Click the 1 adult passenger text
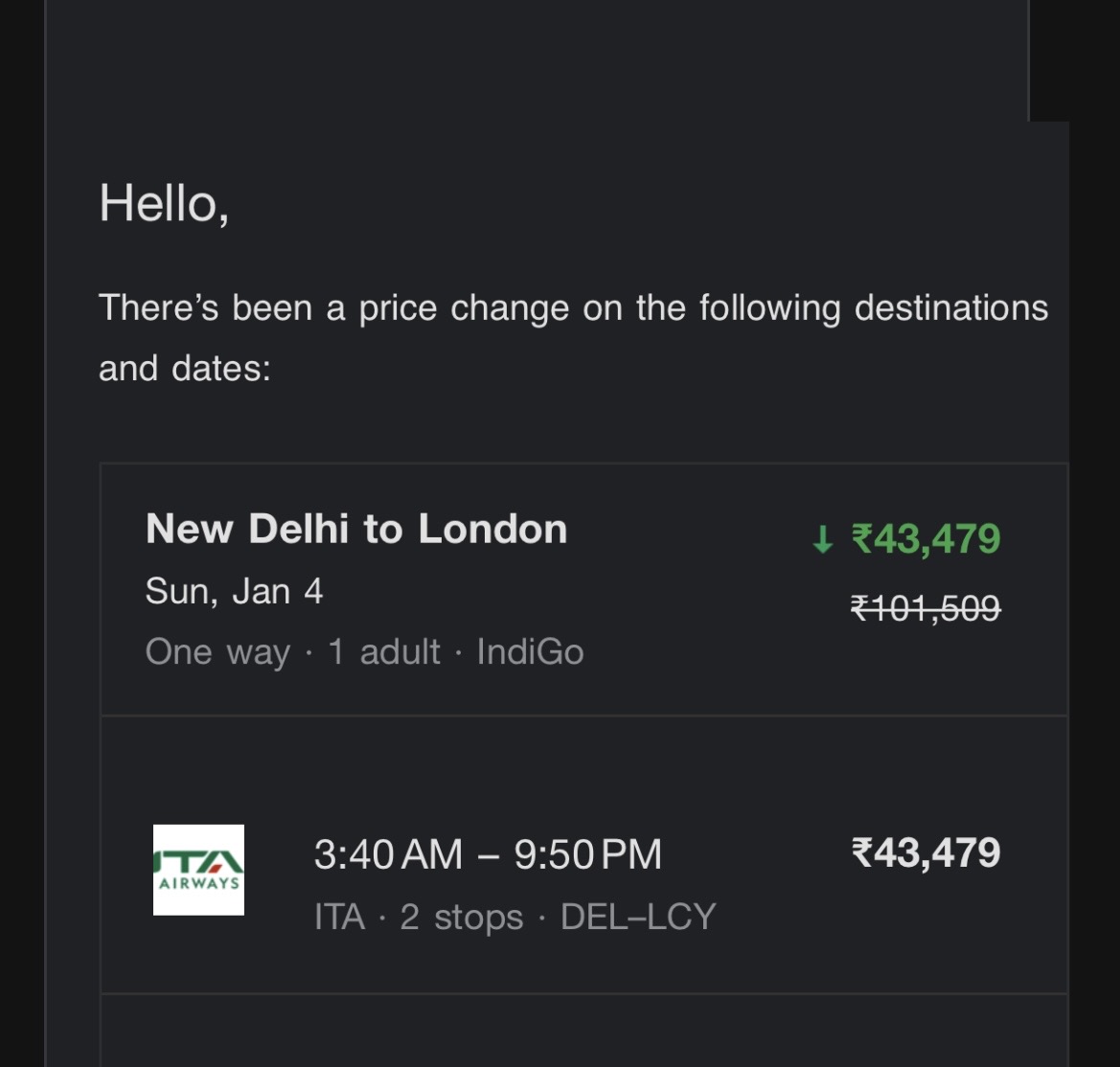Screen dimensions: 1120x1067 click(x=383, y=652)
